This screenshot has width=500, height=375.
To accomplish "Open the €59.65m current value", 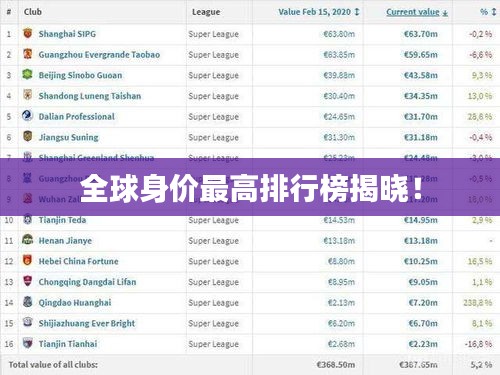I will [x=421, y=55].
